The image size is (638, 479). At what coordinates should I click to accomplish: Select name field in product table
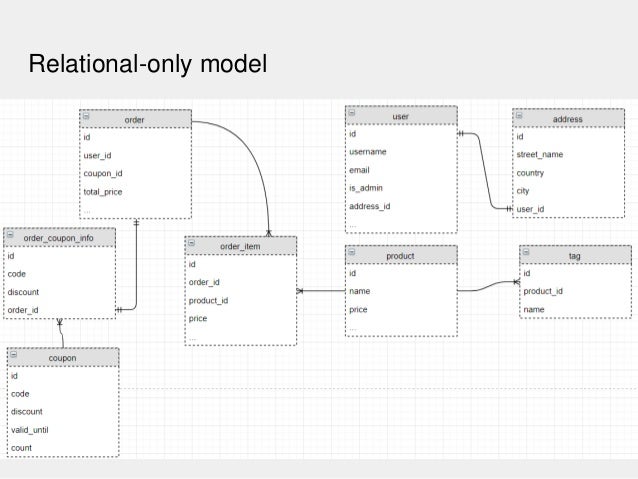[401, 291]
